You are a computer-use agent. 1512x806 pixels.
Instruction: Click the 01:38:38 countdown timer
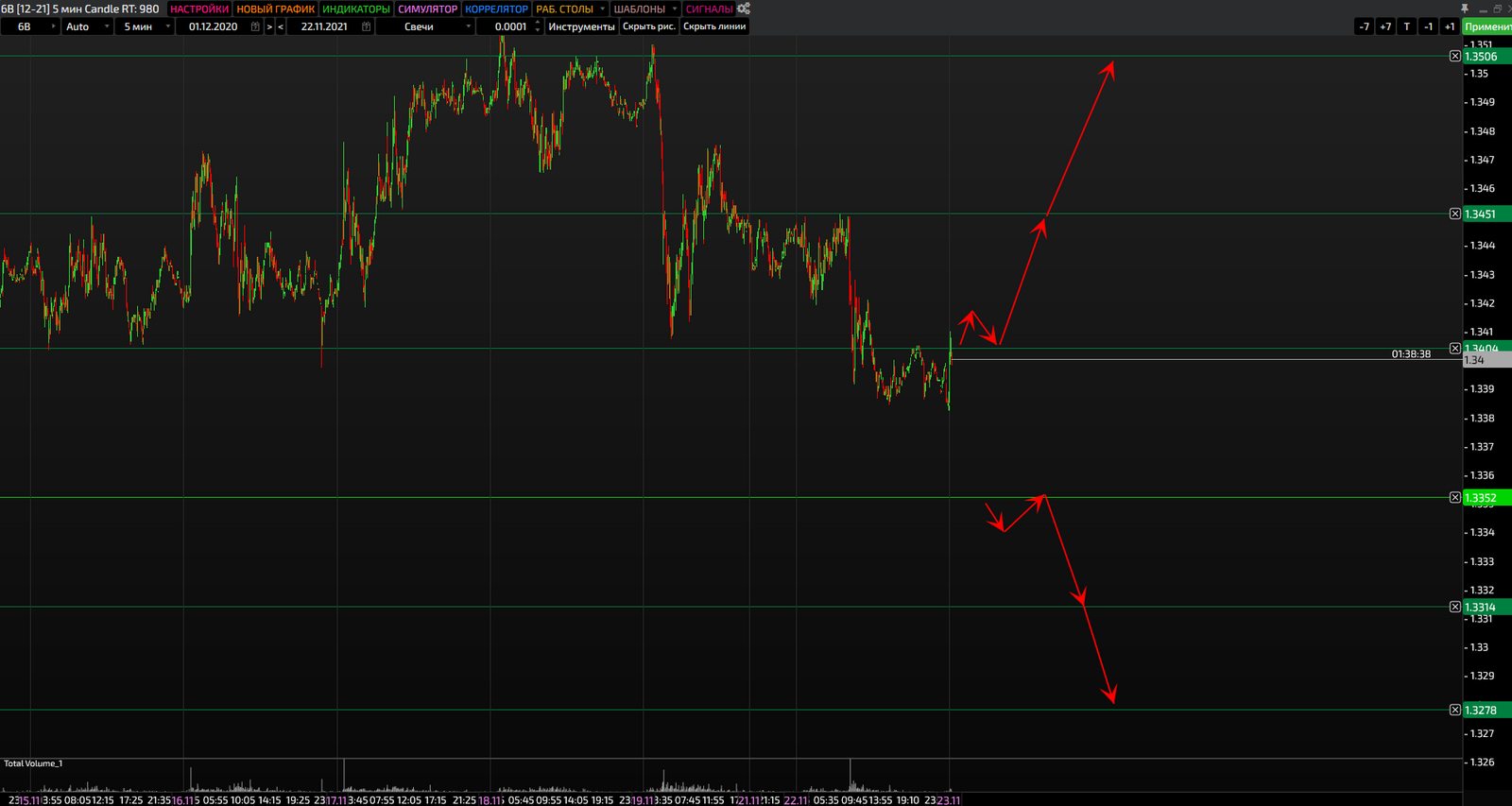[1411, 354]
